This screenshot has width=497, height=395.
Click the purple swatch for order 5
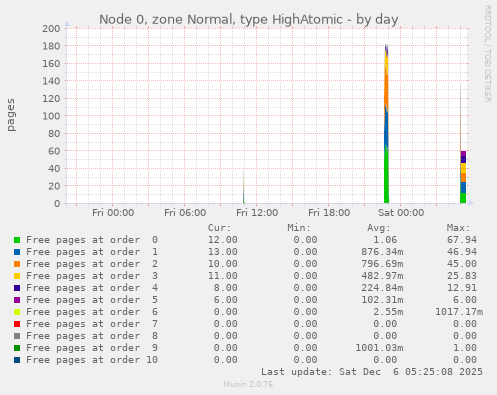[17, 300]
